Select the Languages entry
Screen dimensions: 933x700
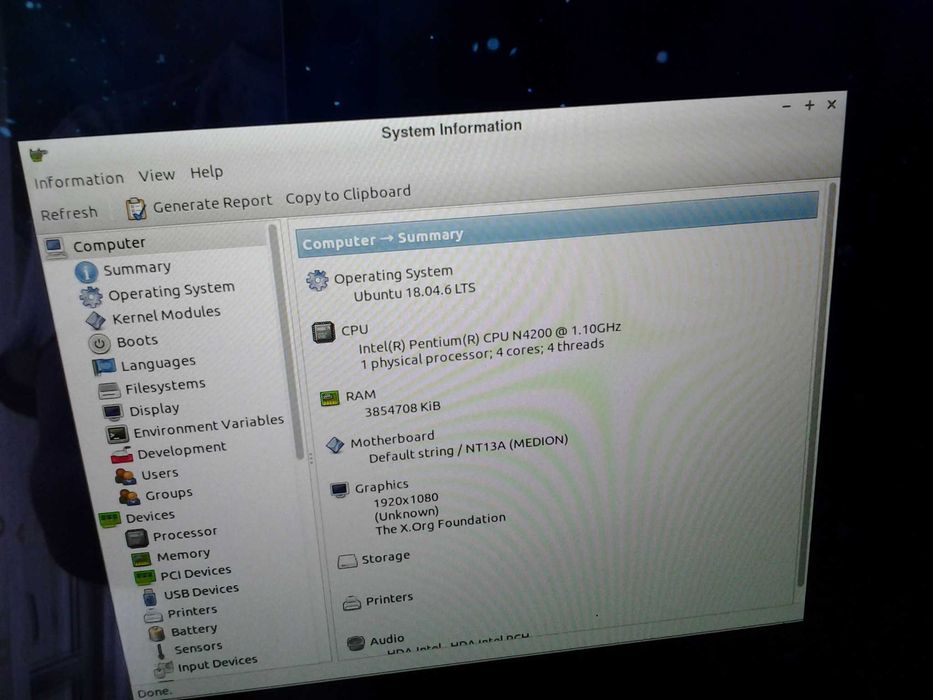(158, 363)
